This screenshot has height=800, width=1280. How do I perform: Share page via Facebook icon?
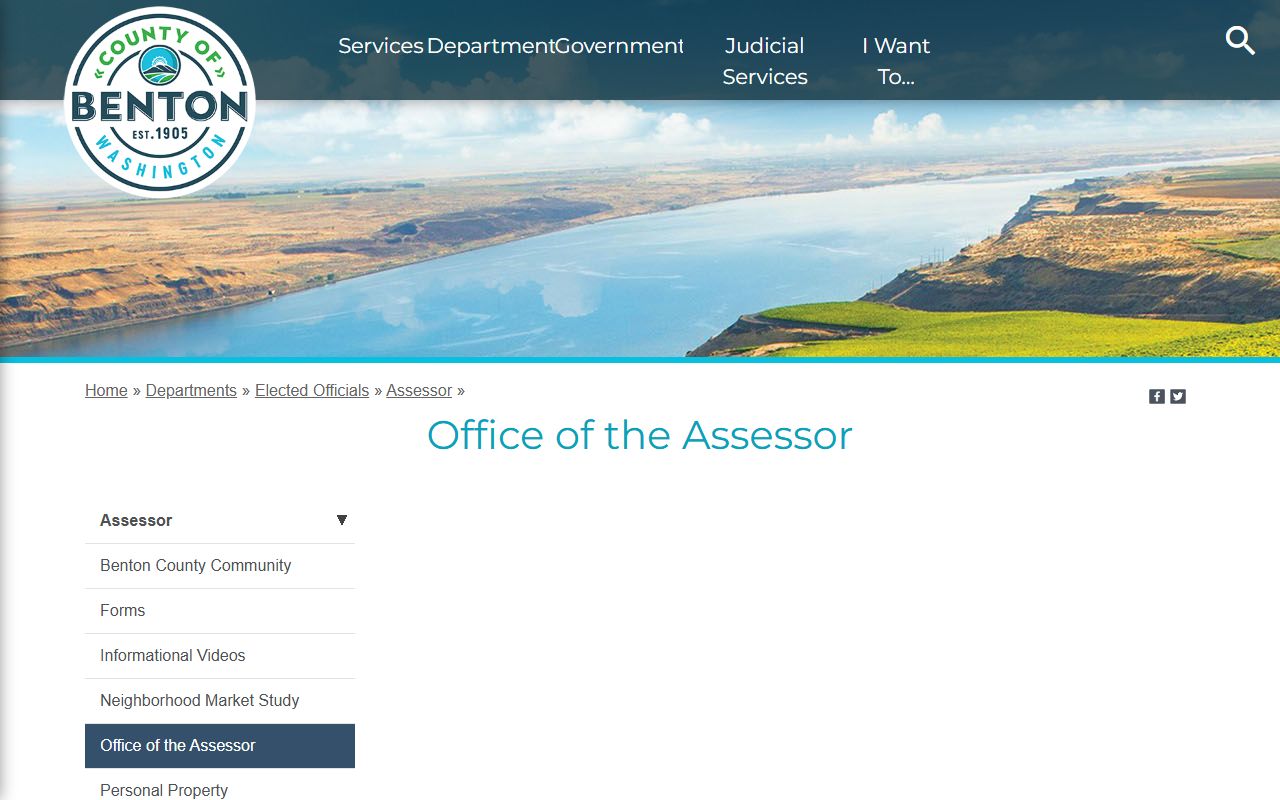click(x=1157, y=396)
